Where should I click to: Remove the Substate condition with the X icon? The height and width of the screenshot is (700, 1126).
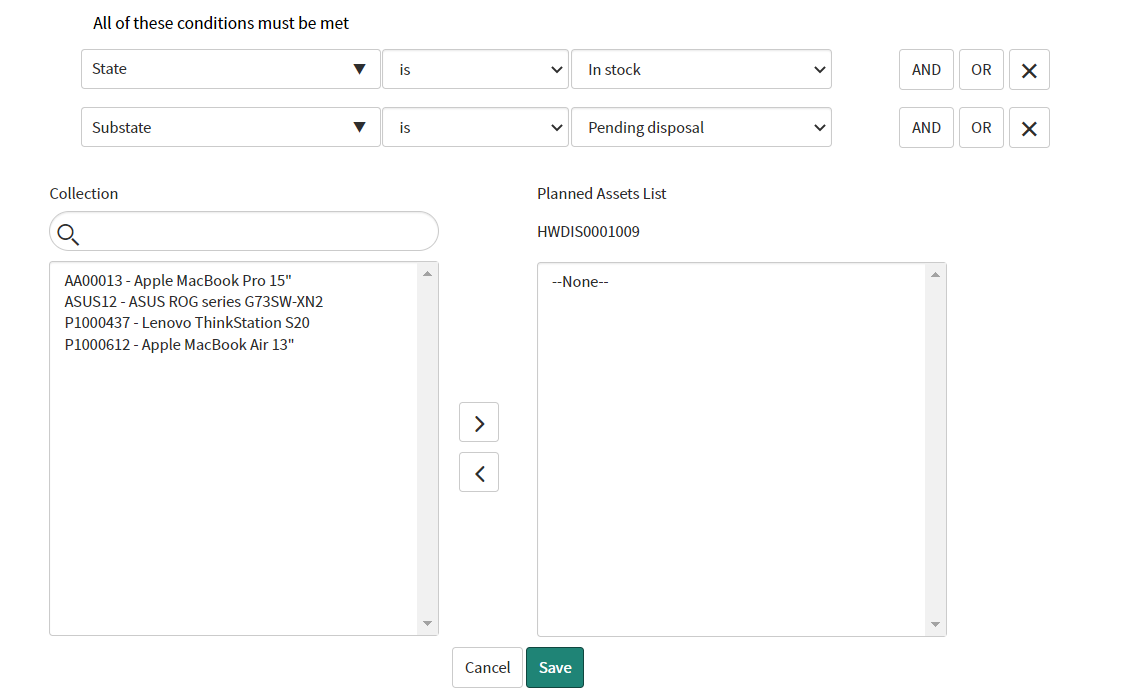tap(1029, 127)
